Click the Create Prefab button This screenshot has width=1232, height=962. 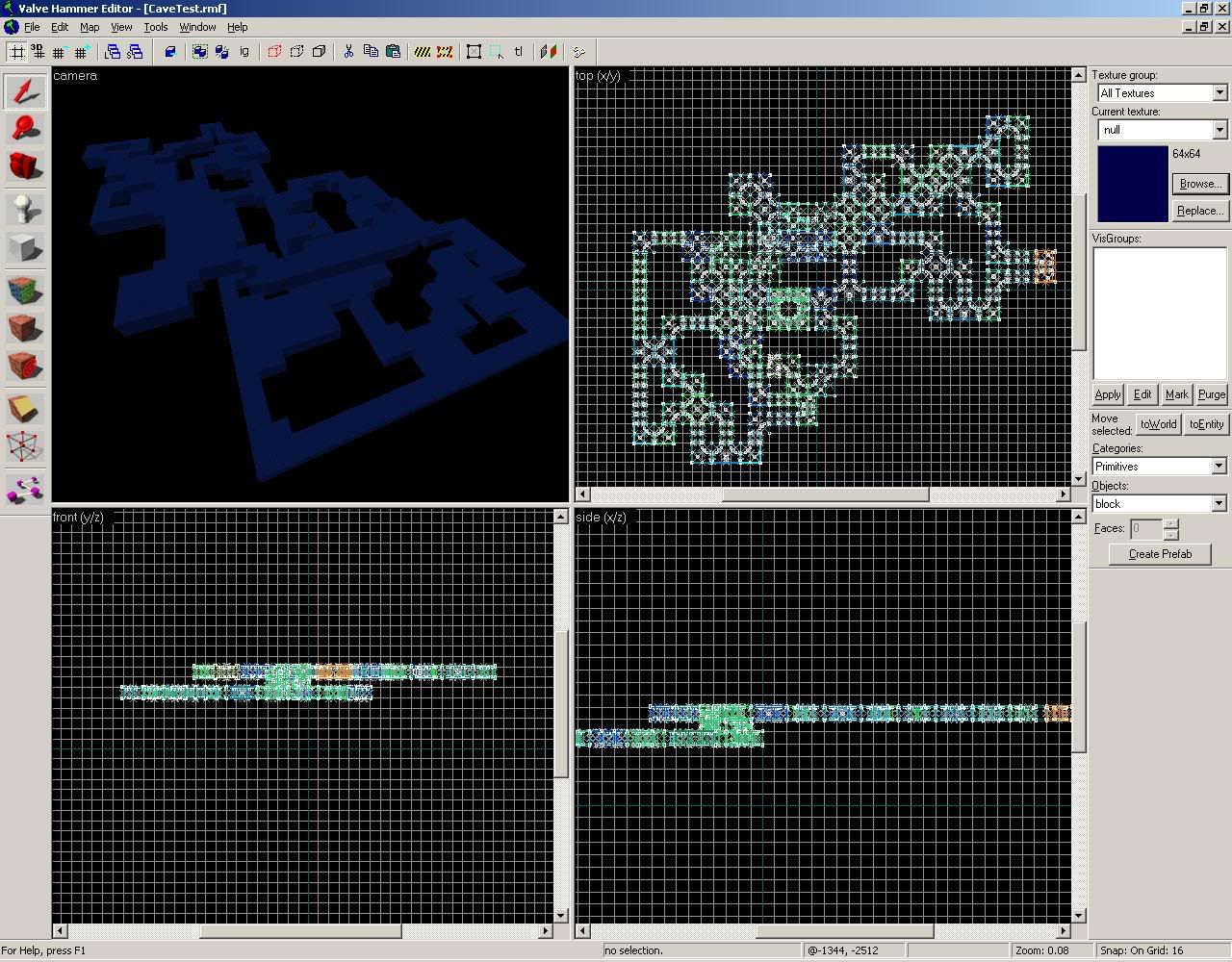(1160, 554)
